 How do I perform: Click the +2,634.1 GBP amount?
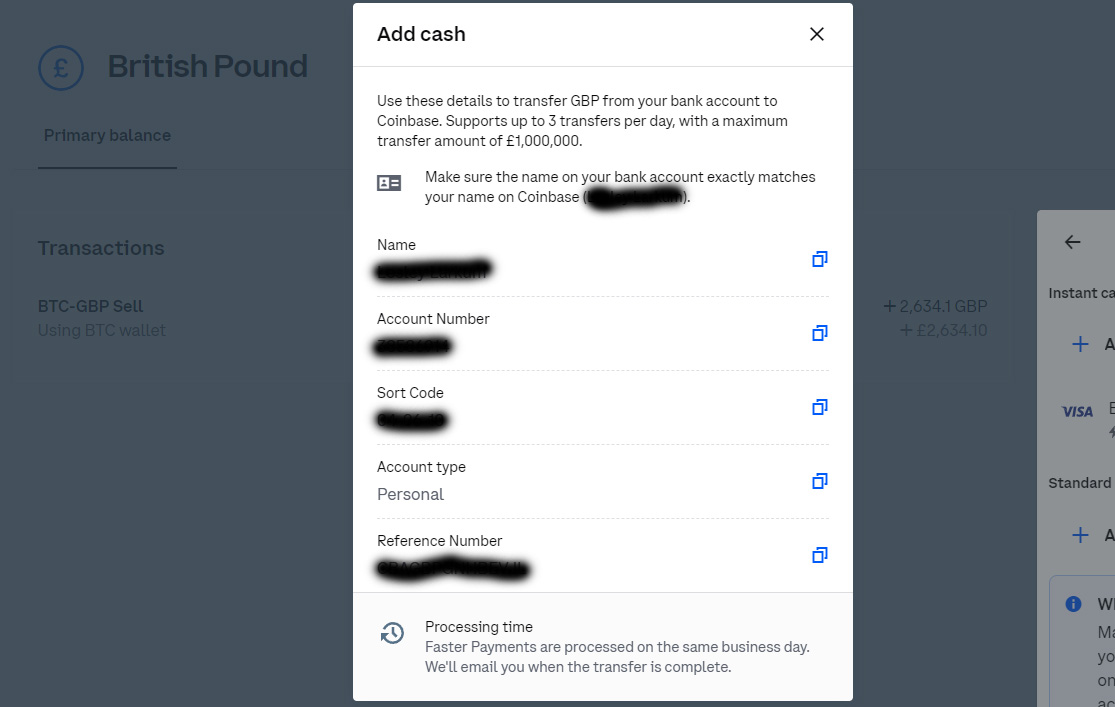(935, 307)
